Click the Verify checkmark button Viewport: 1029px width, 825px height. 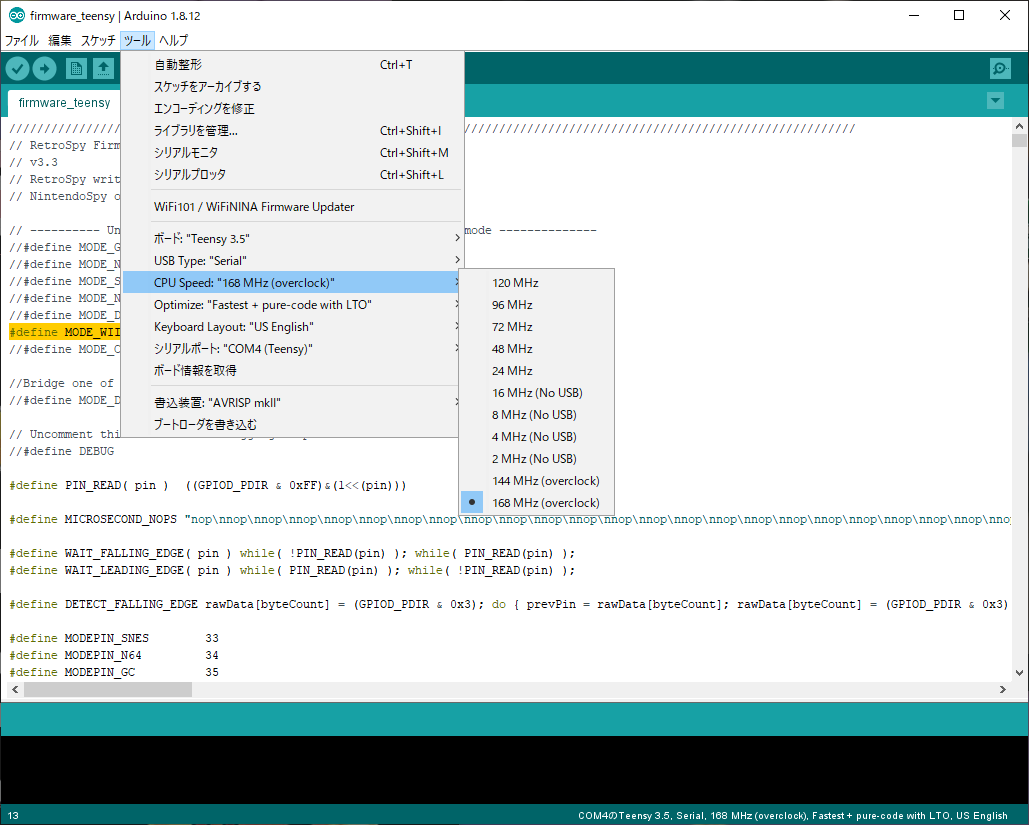(18, 68)
